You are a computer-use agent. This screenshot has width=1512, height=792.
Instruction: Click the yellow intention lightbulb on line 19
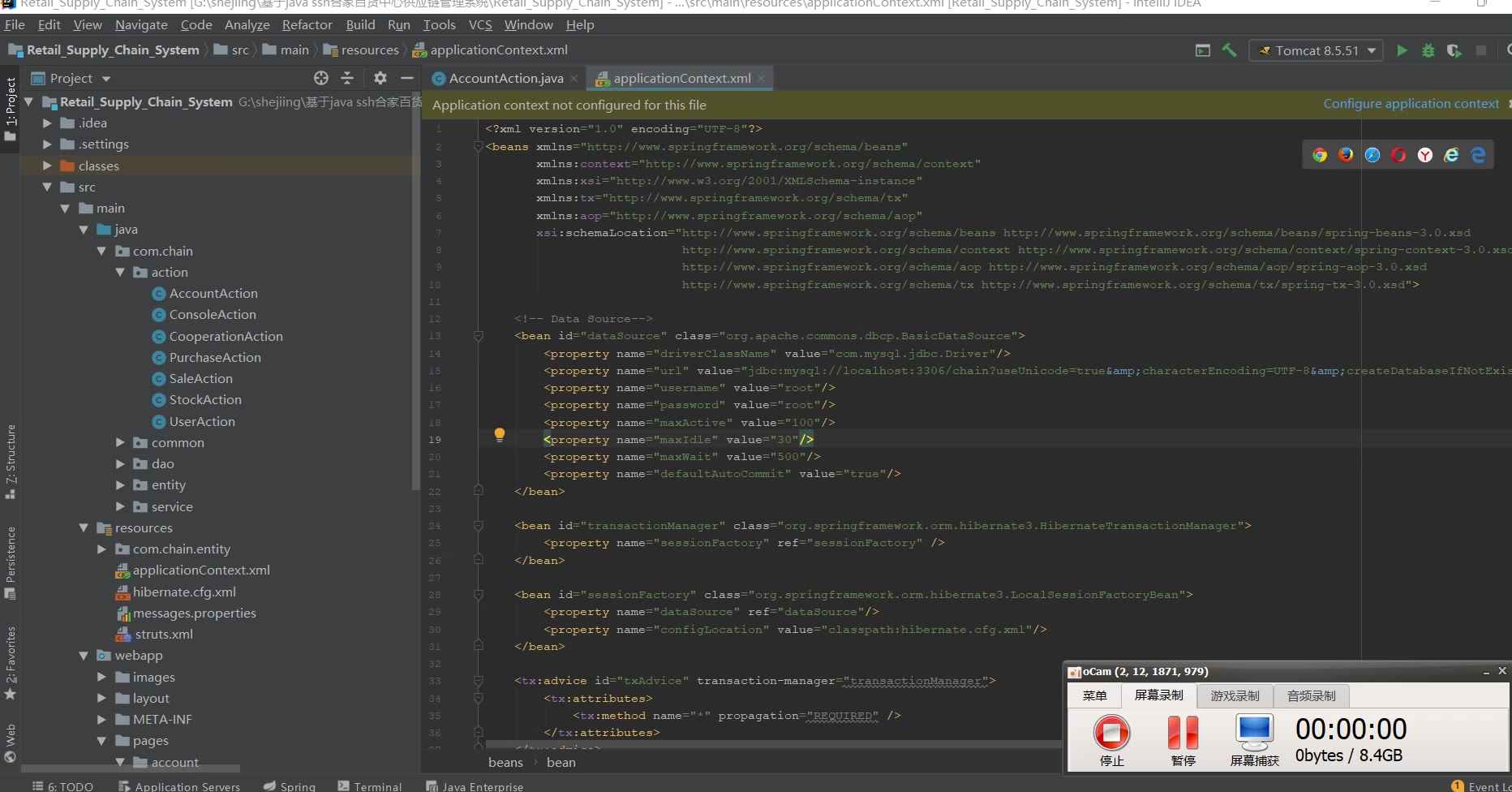pyautogui.click(x=500, y=435)
